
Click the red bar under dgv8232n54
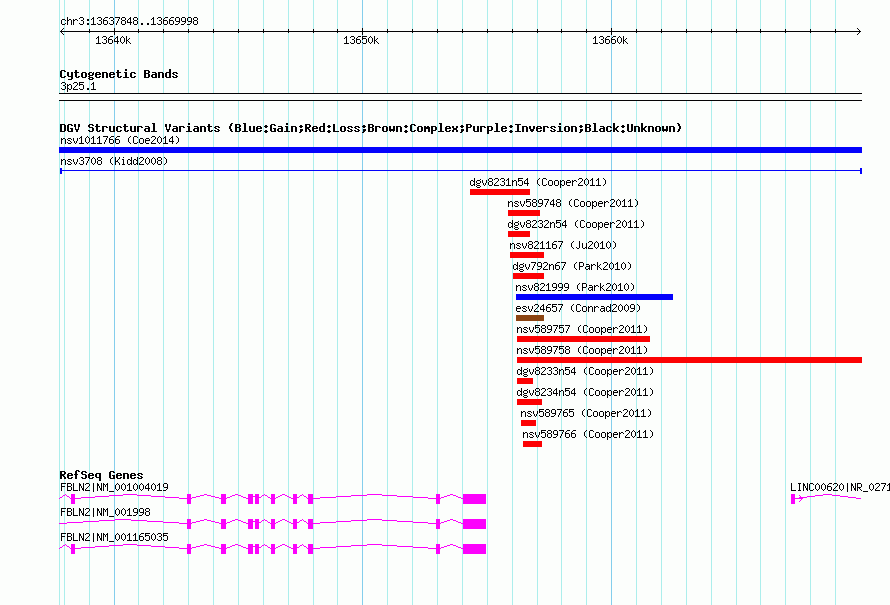pyautogui.click(x=519, y=234)
